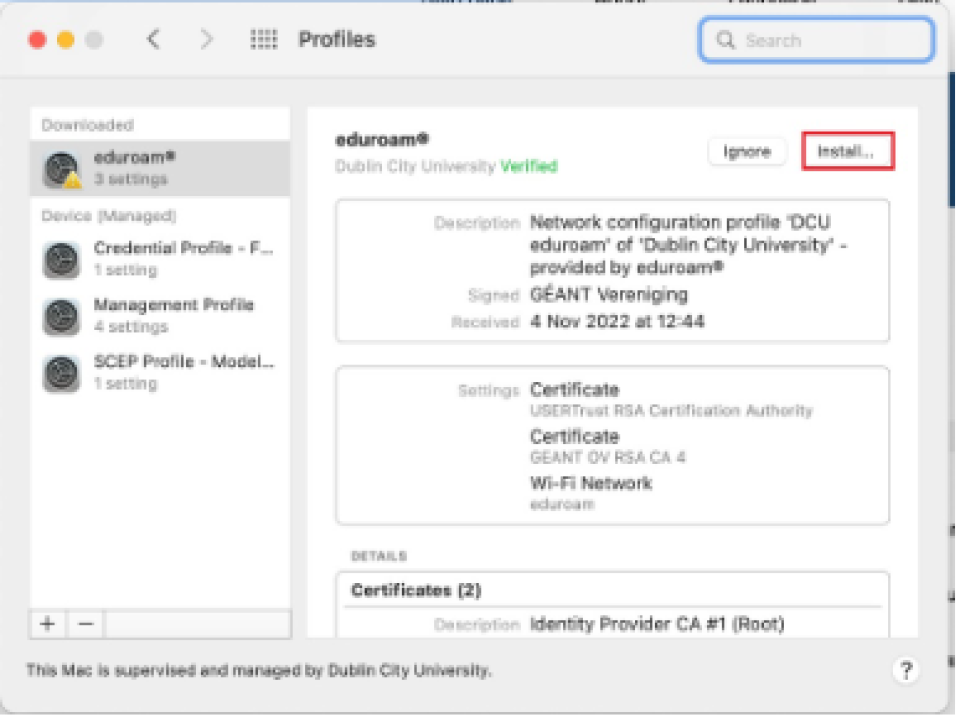Image resolution: width=960 pixels, height=717 pixels.
Task: Click the '4 Nov 2022 at 12:44' received date
Action: pos(617,321)
